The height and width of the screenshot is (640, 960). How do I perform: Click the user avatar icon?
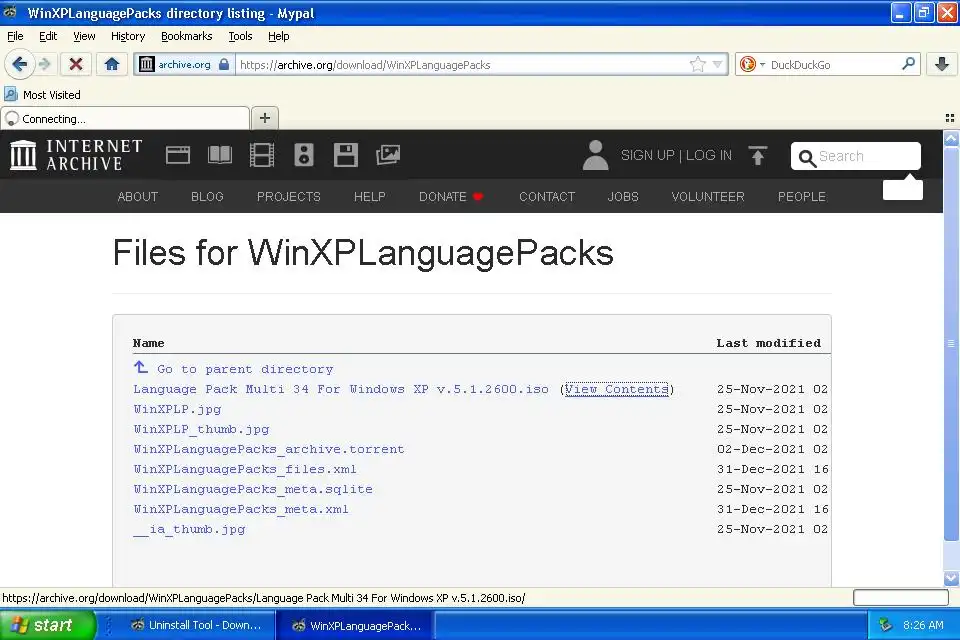coord(595,155)
